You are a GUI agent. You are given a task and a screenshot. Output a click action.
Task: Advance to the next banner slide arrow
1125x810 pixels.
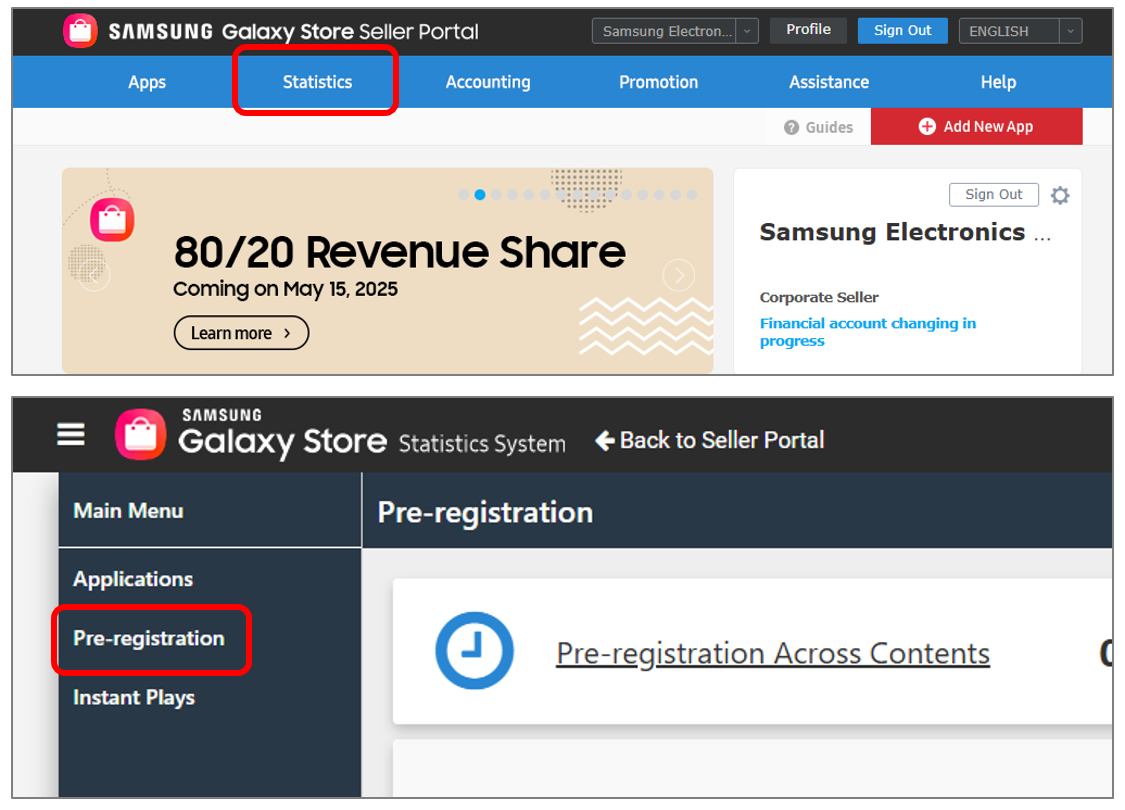click(x=679, y=275)
